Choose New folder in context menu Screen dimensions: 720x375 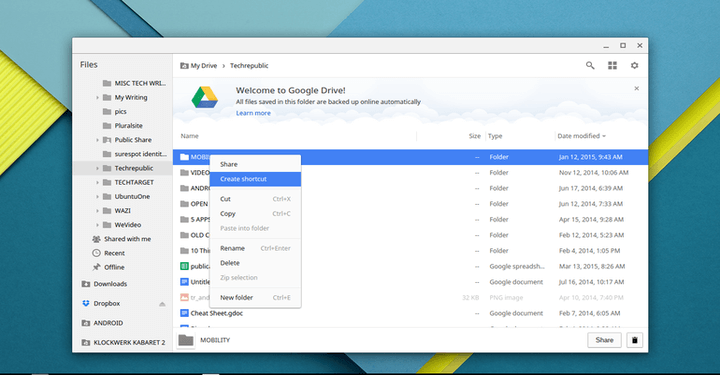[255, 297]
